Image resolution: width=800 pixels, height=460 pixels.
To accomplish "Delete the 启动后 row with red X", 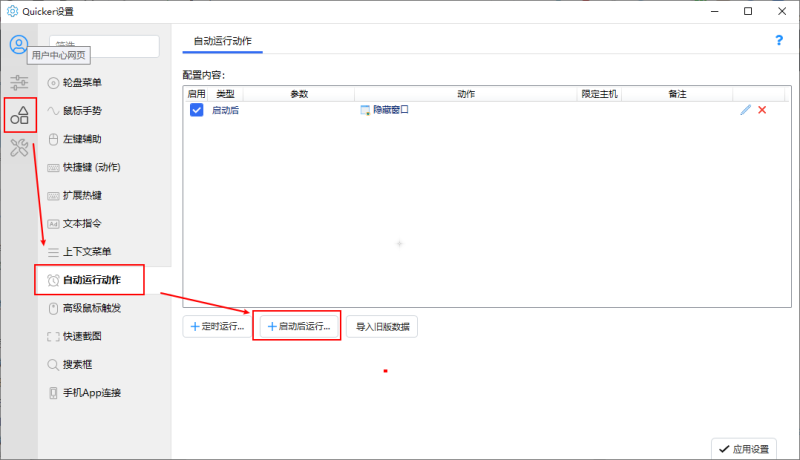I will [x=762, y=110].
